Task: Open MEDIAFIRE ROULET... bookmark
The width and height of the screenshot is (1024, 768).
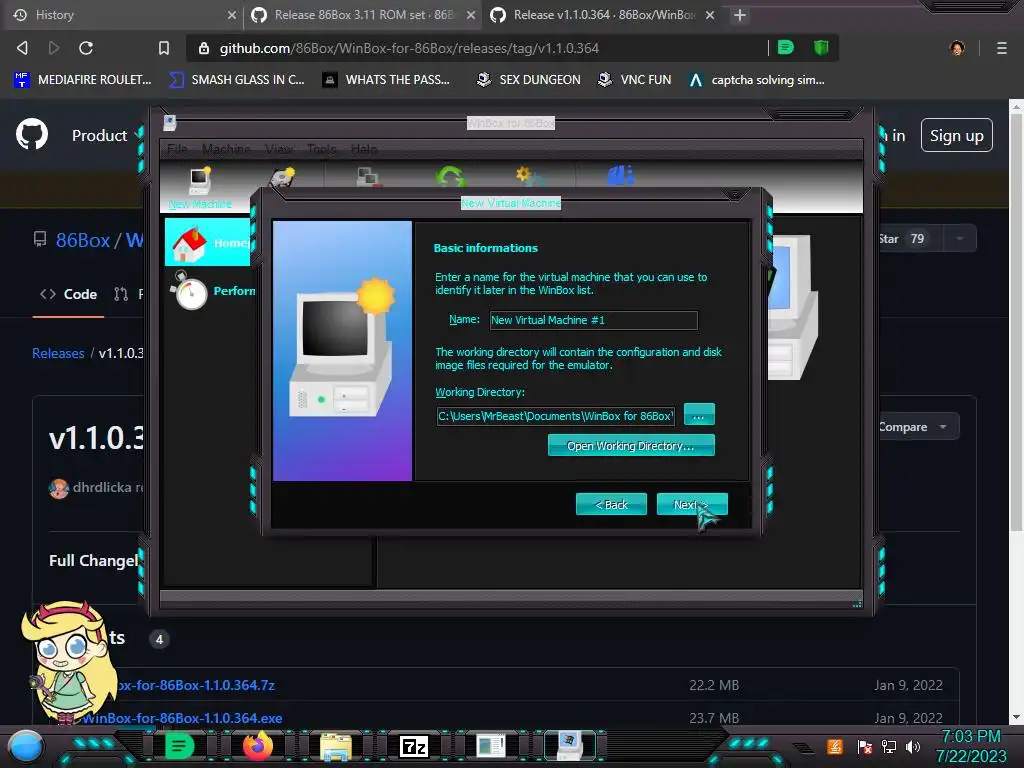Action: (x=82, y=80)
